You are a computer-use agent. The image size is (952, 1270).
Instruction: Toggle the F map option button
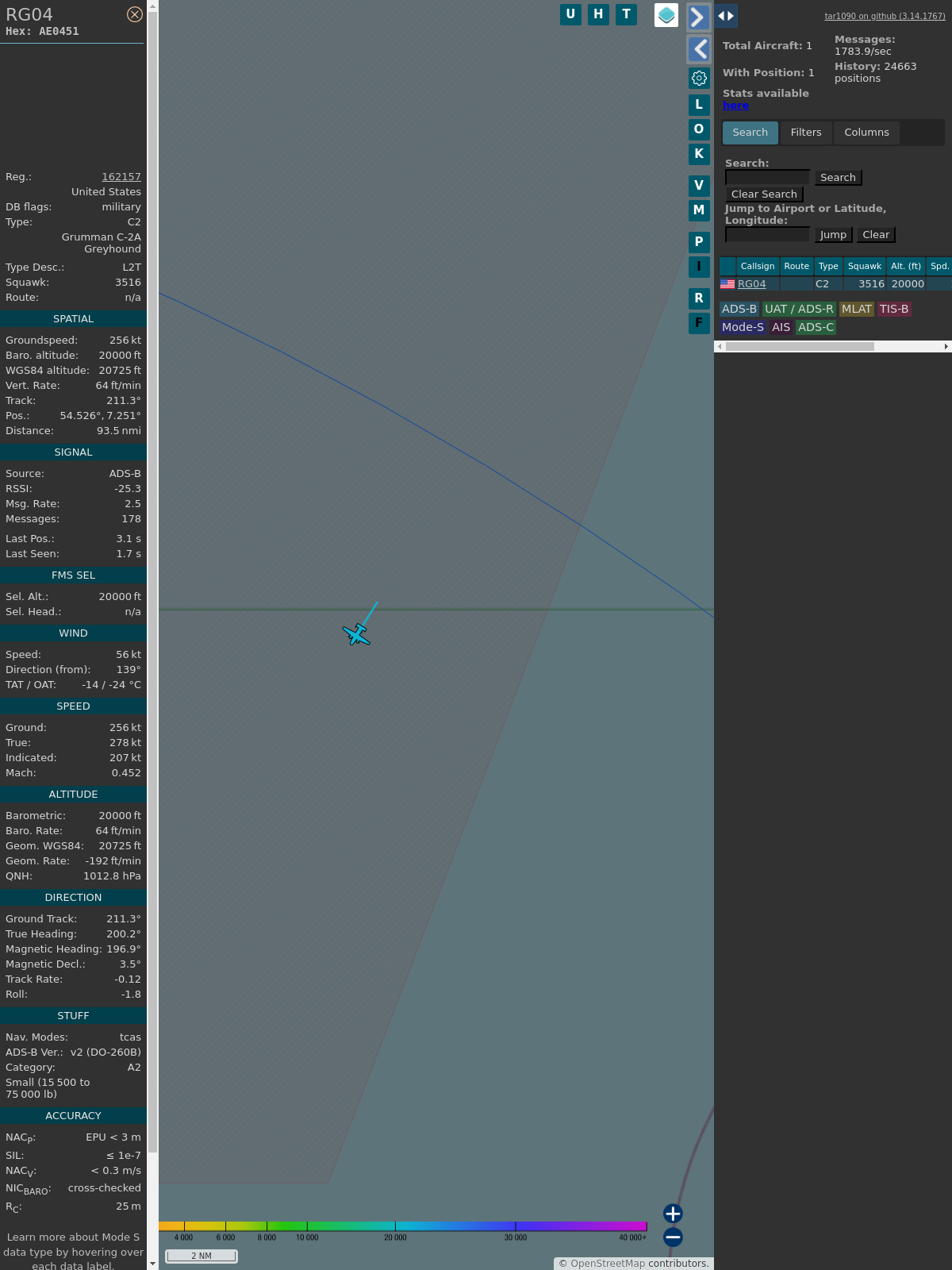pyautogui.click(x=699, y=323)
